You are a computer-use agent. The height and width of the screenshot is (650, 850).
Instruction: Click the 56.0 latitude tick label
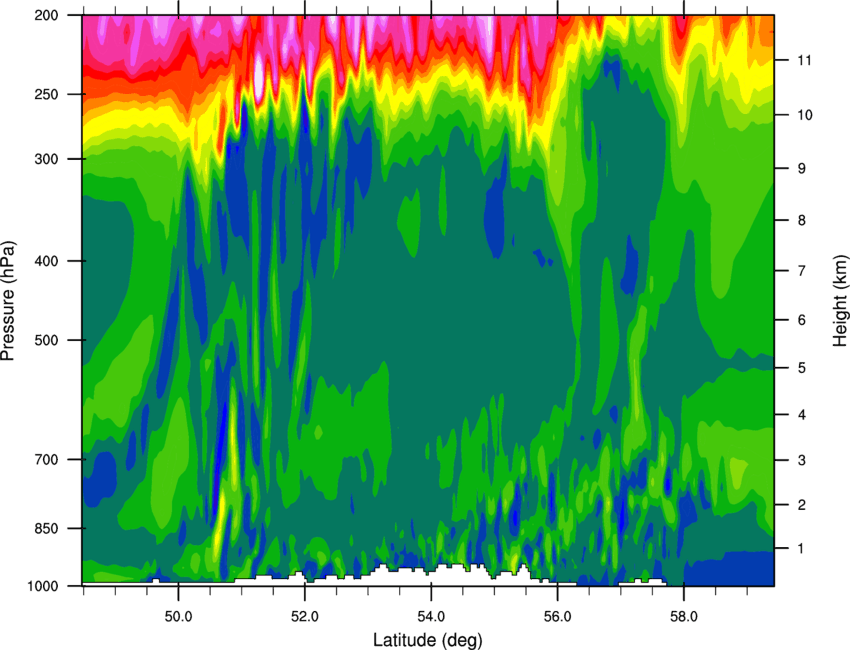[558, 616]
